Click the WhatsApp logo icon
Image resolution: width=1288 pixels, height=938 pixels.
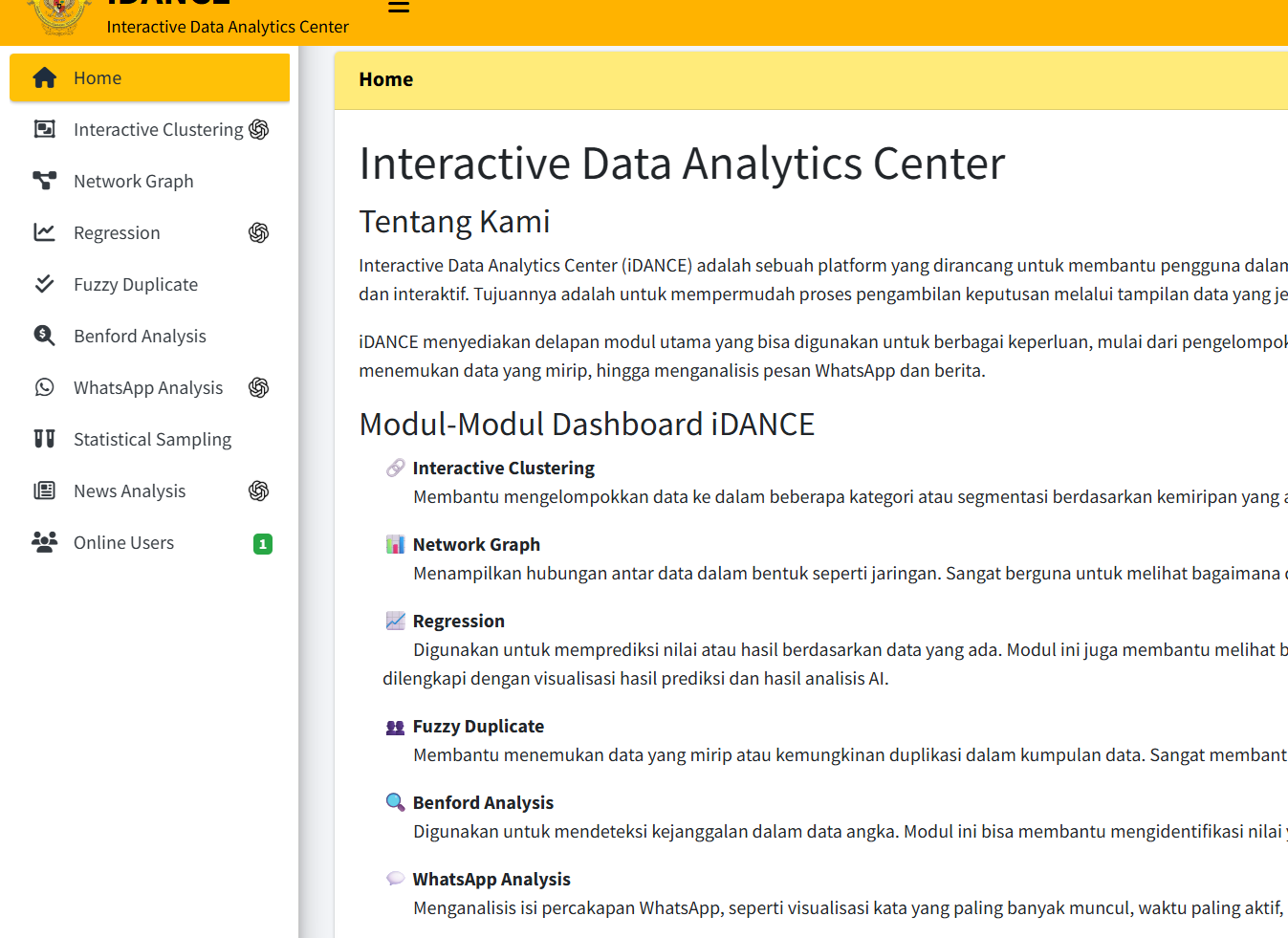pyautogui.click(x=44, y=387)
